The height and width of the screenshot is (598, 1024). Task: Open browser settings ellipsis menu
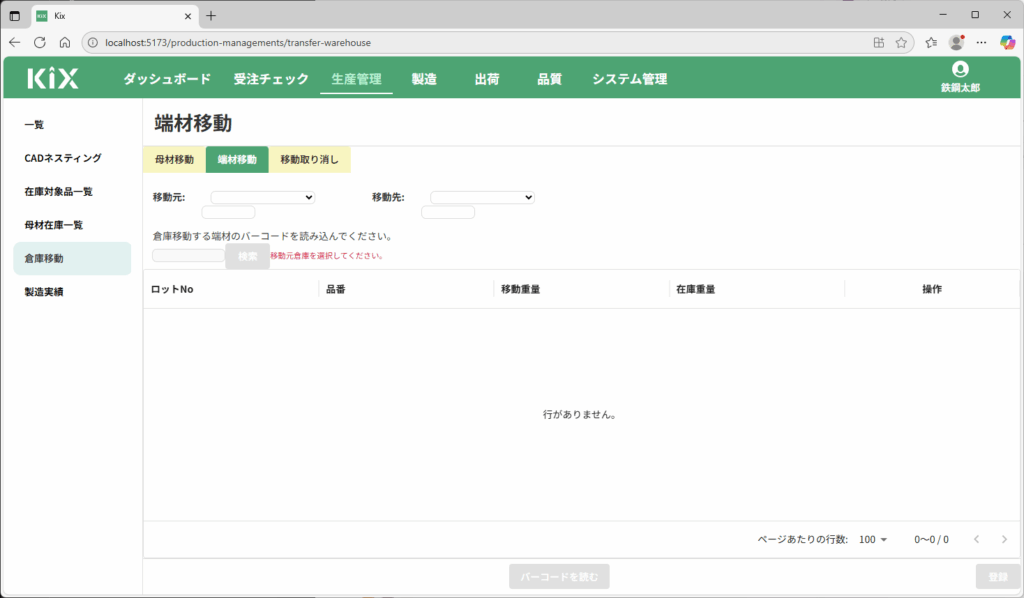coord(981,43)
